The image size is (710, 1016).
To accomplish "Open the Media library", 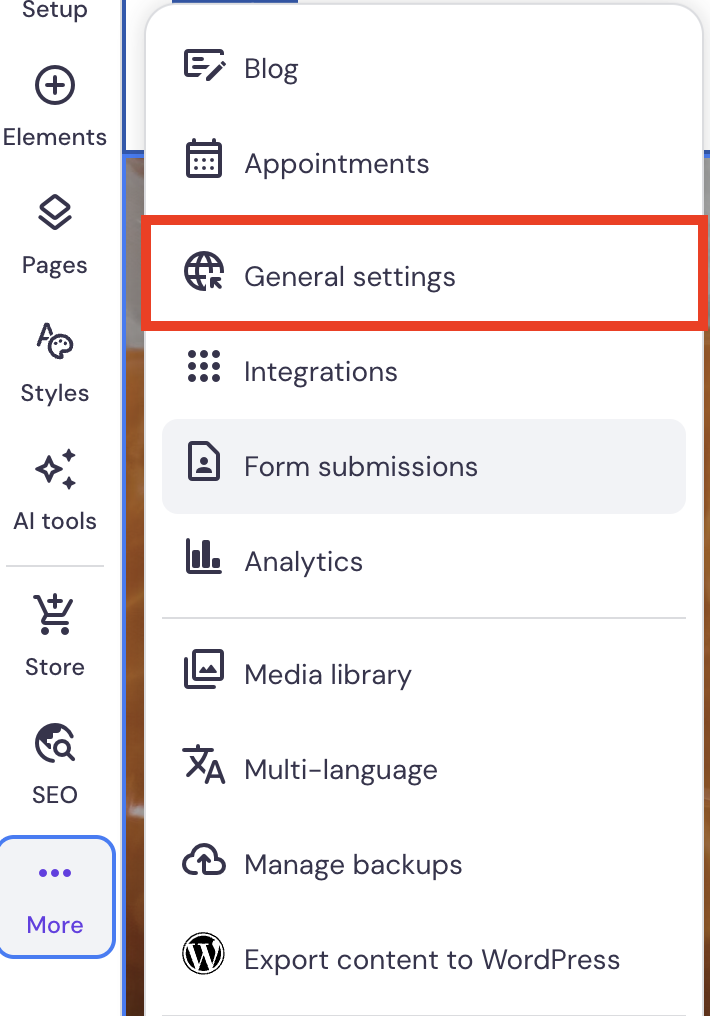I will click(x=326, y=674).
